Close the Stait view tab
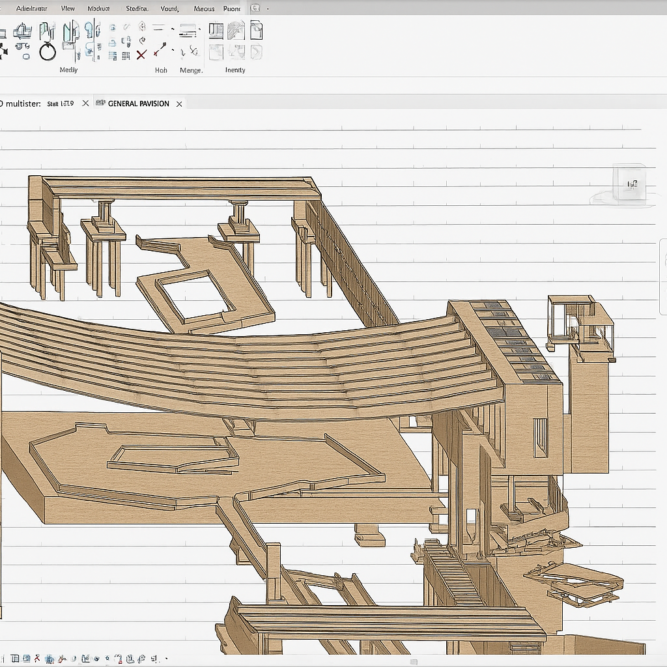The image size is (667, 667). pyautogui.click(x=85, y=103)
